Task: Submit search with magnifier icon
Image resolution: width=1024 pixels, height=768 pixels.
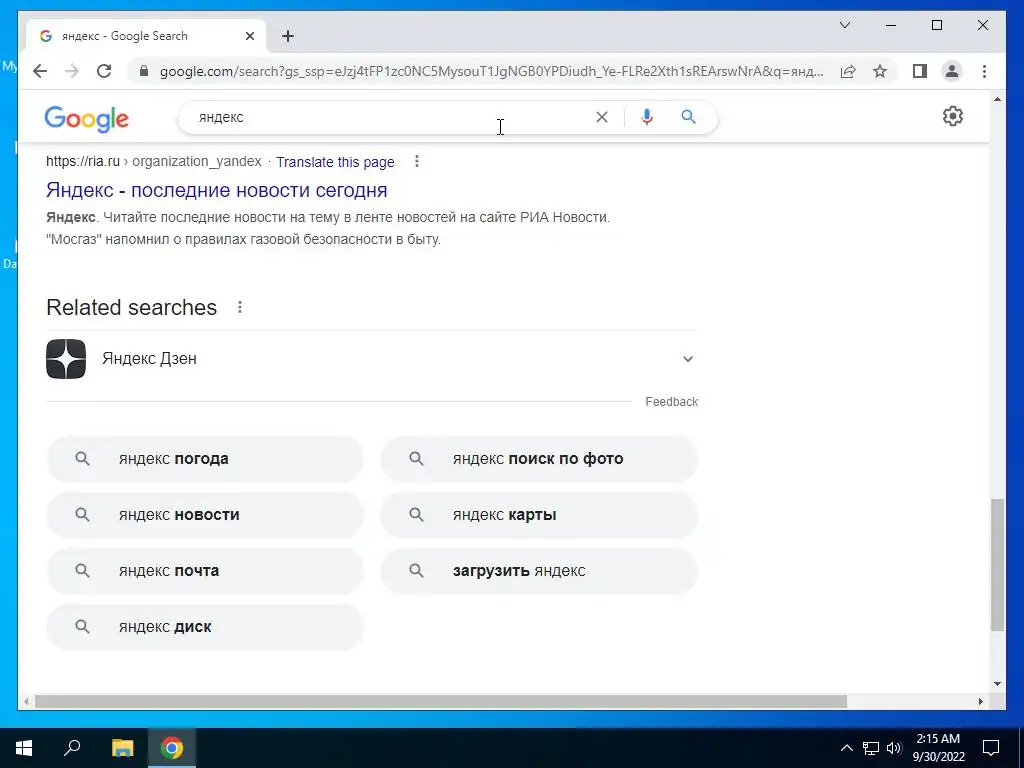Action: (x=688, y=117)
